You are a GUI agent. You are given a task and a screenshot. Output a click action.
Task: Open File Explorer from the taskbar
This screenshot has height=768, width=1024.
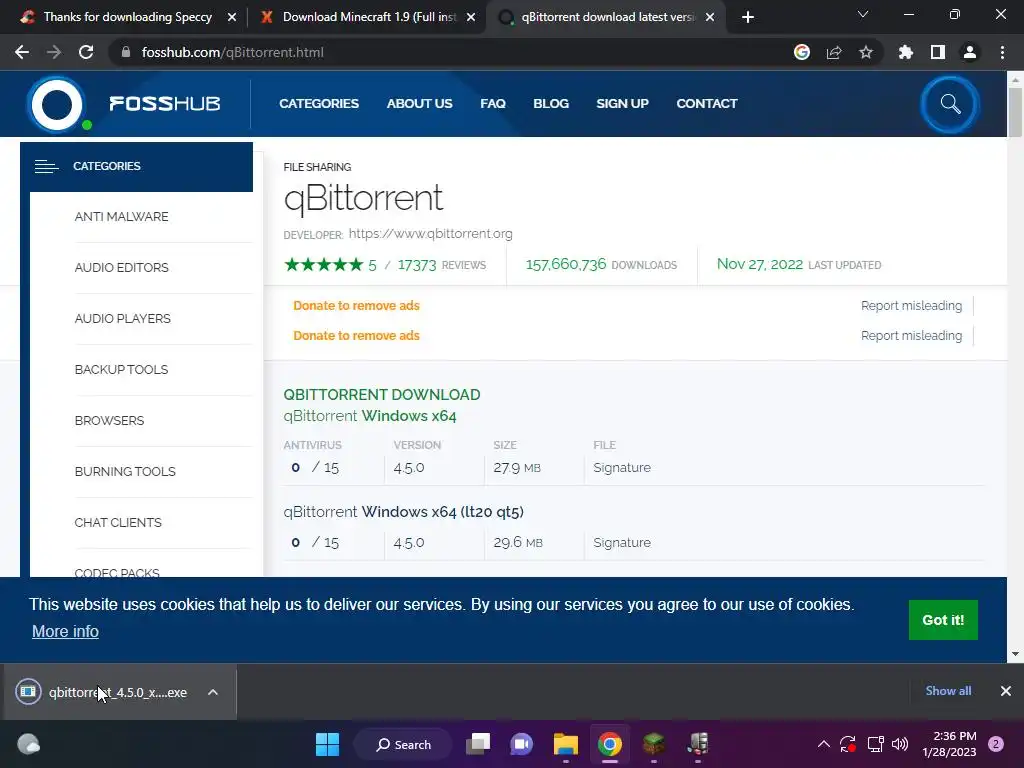566,744
